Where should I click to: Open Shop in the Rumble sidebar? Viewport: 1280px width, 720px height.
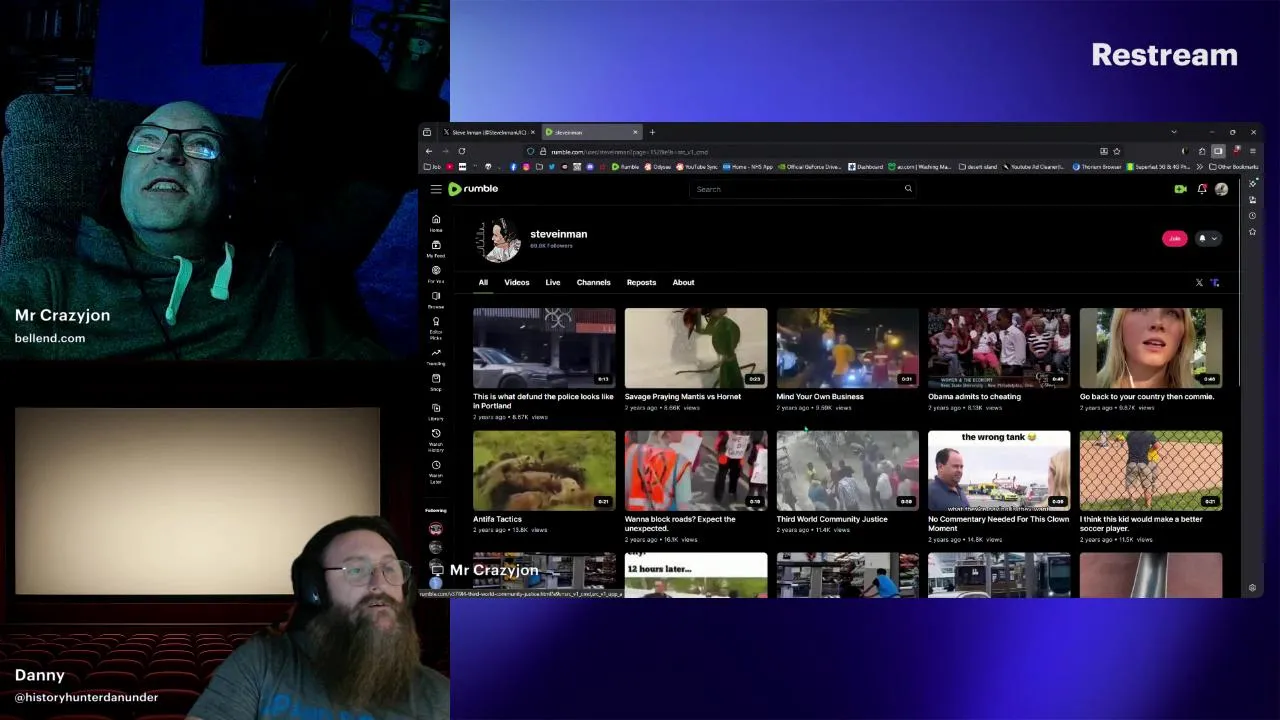pyautogui.click(x=436, y=382)
